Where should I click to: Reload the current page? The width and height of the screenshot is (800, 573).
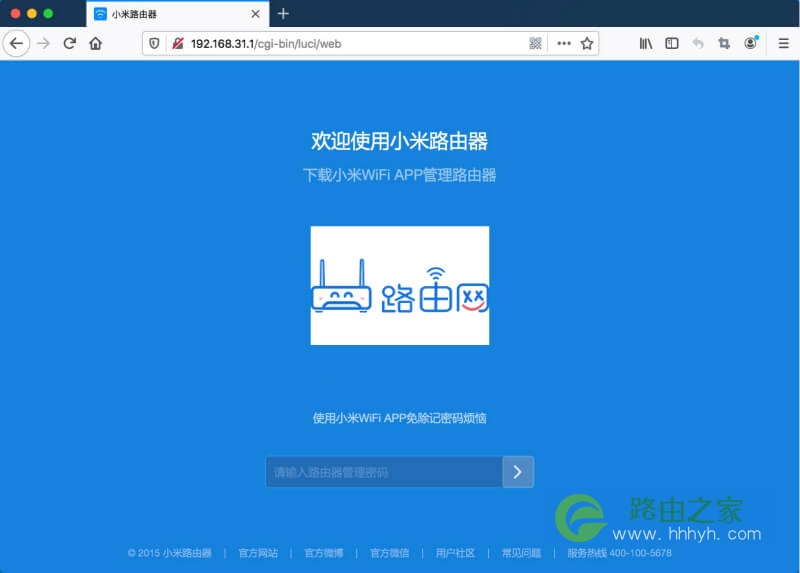pyautogui.click(x=70, y=43)
